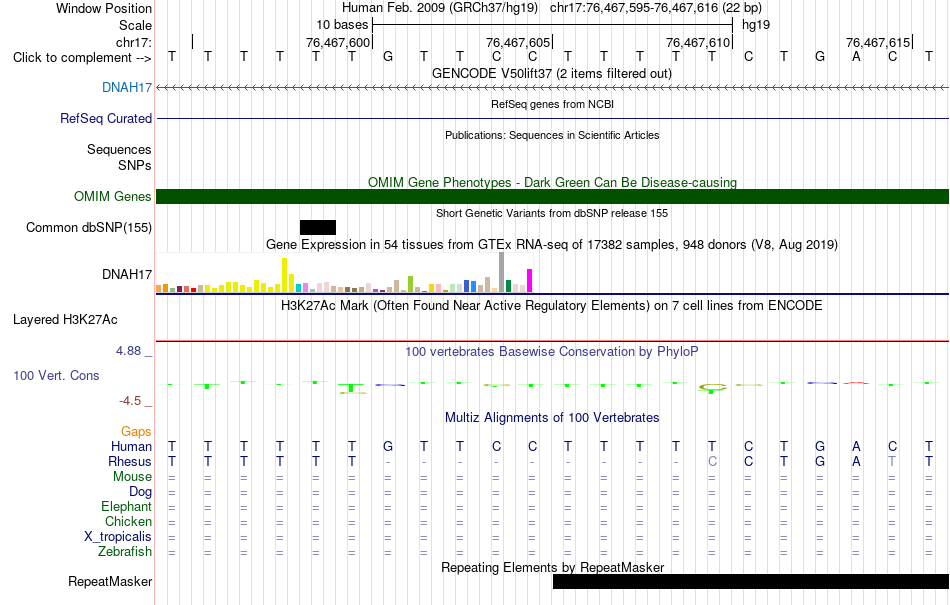Click the magenta GTEx expression bar

coord(530,281)
